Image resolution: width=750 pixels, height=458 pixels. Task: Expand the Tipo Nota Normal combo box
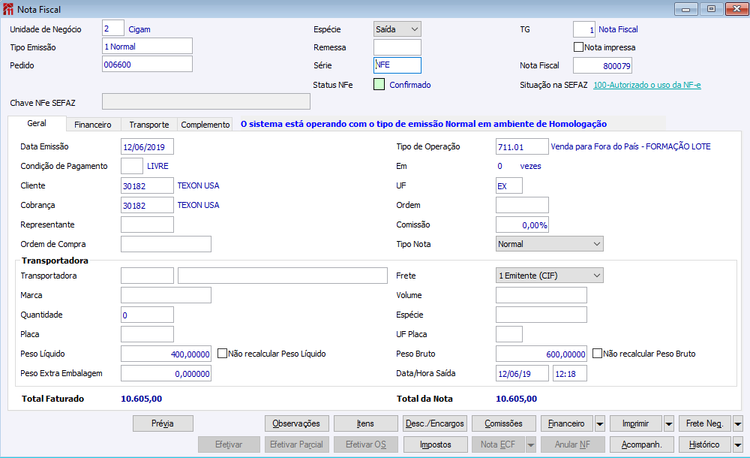click(550, 244)
